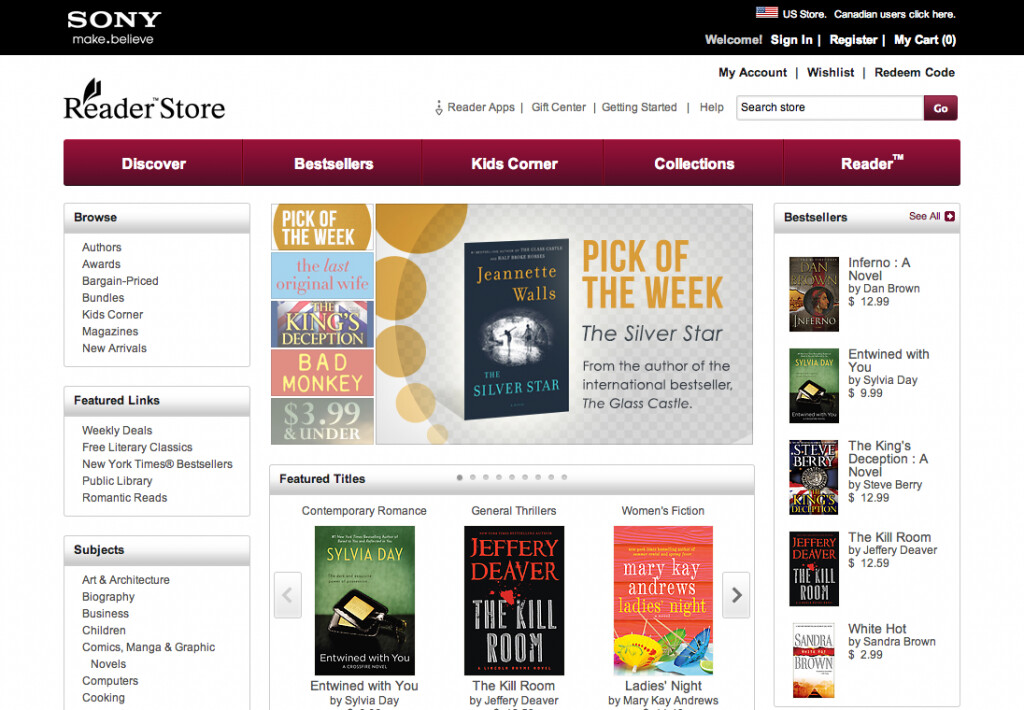Image resolution: width=1024 pixels, height=710 pixels.
Task: Open My Account
Action: click(752, 73)
